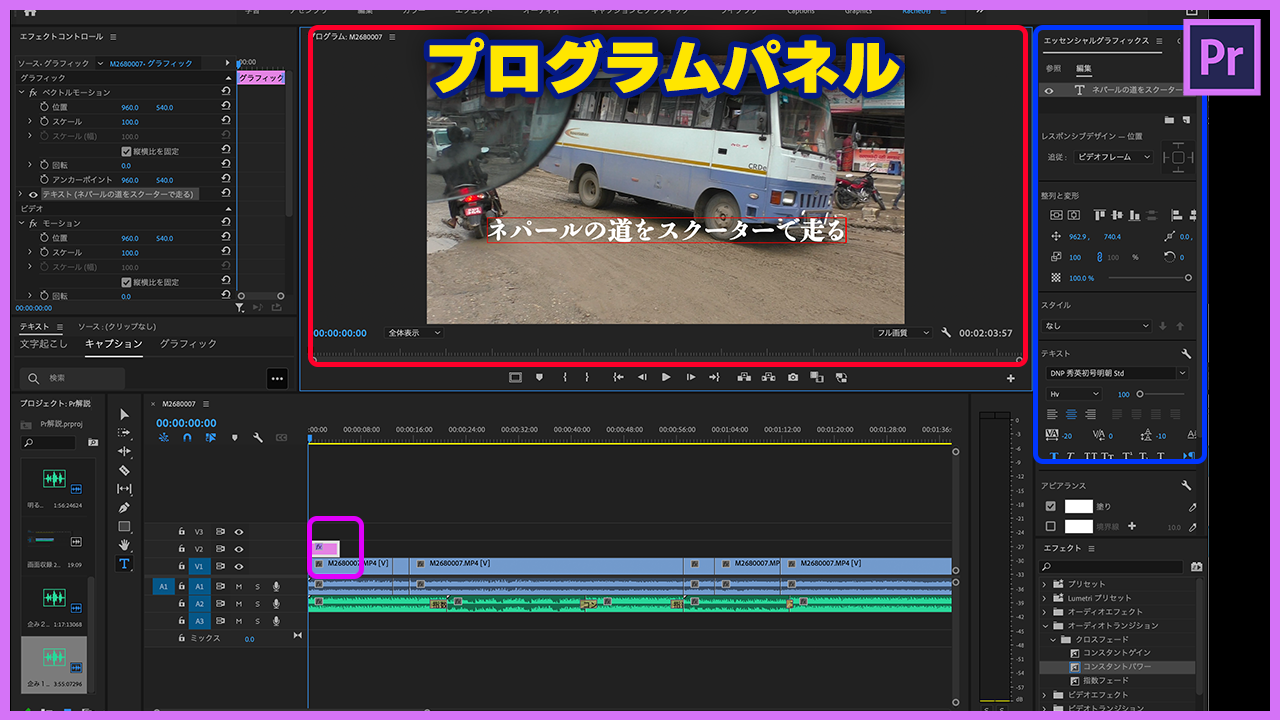Image resolution: width=1280 pixels, height=720 pixels.
Task: Open the 編集 tab in Essential Graphics
Action: (1084, 68)
